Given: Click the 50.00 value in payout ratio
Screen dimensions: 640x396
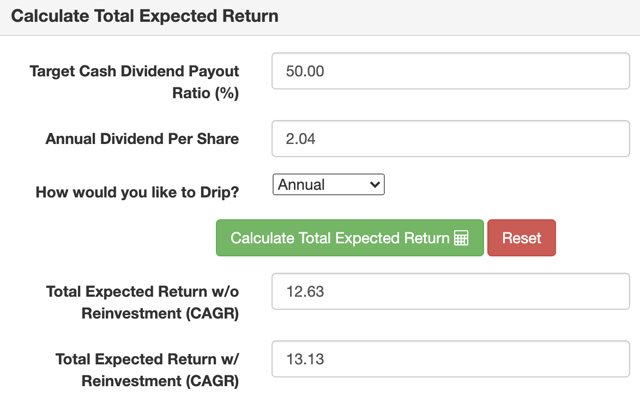Looking at the screenshot, I should [305, 71].
